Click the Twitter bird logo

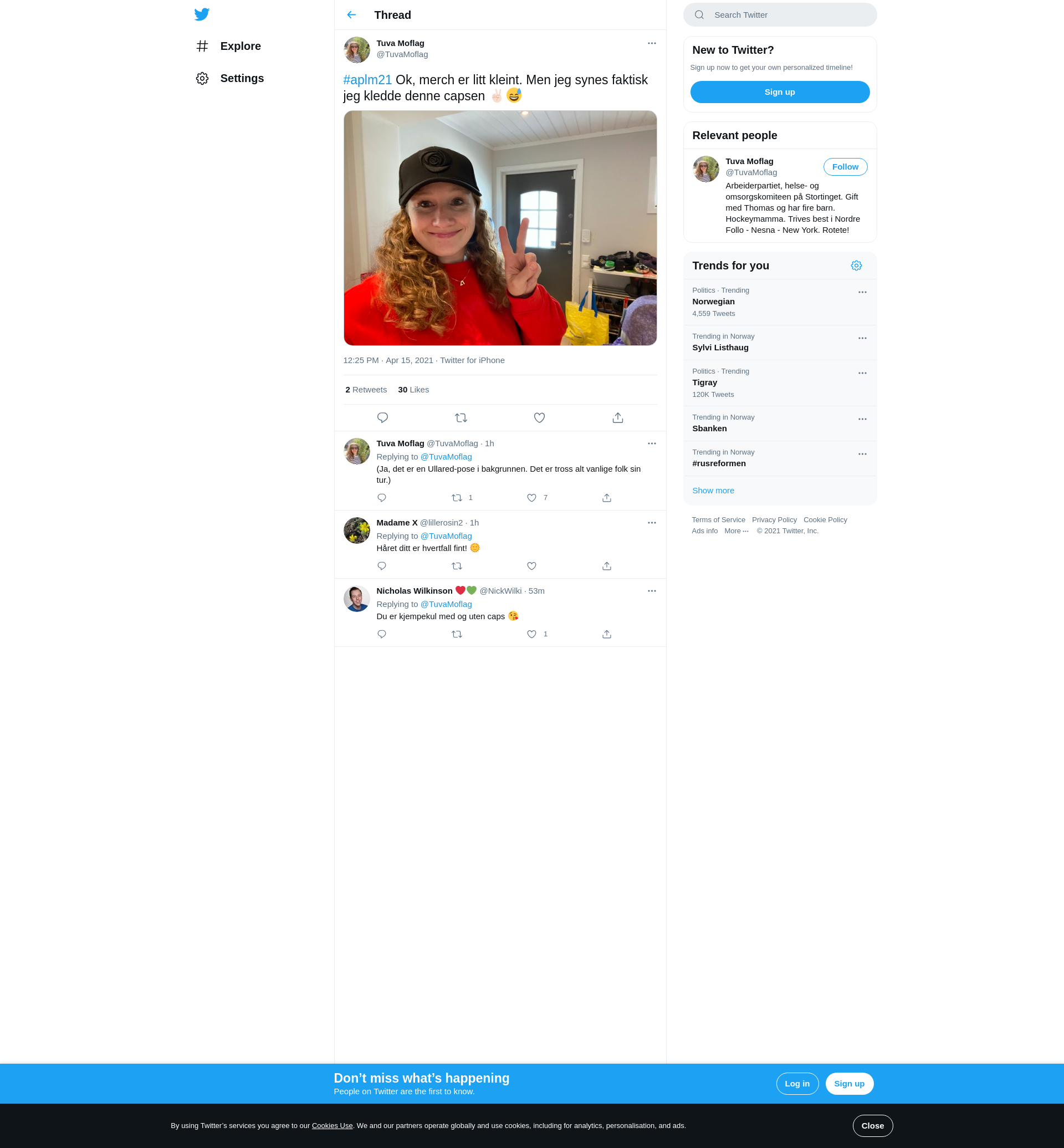click(x=202, y=14)
